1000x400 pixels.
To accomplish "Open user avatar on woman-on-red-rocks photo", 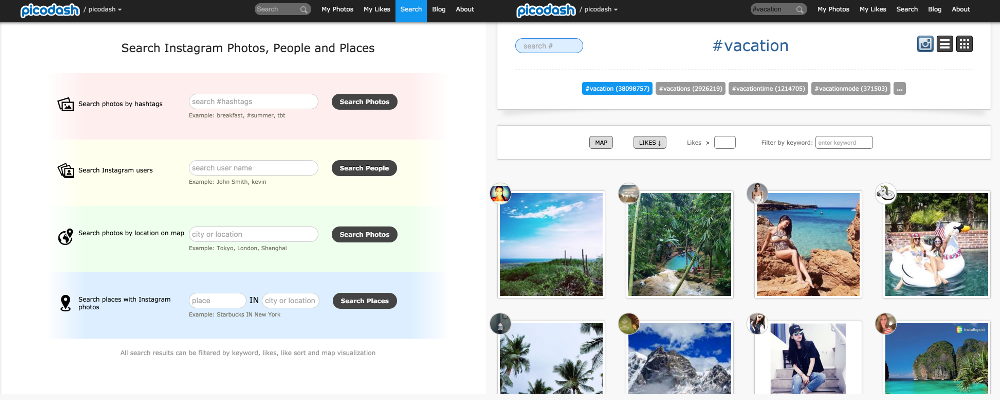I will [x=757, y=193].
